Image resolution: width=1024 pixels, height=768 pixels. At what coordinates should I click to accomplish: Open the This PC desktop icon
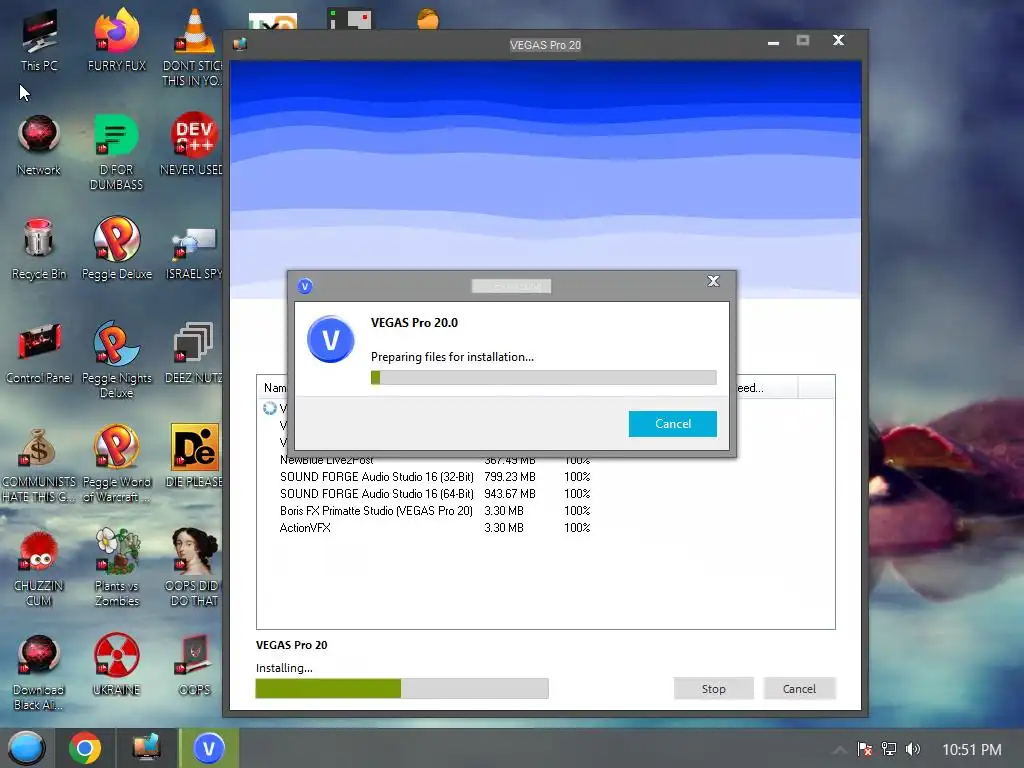39,40
